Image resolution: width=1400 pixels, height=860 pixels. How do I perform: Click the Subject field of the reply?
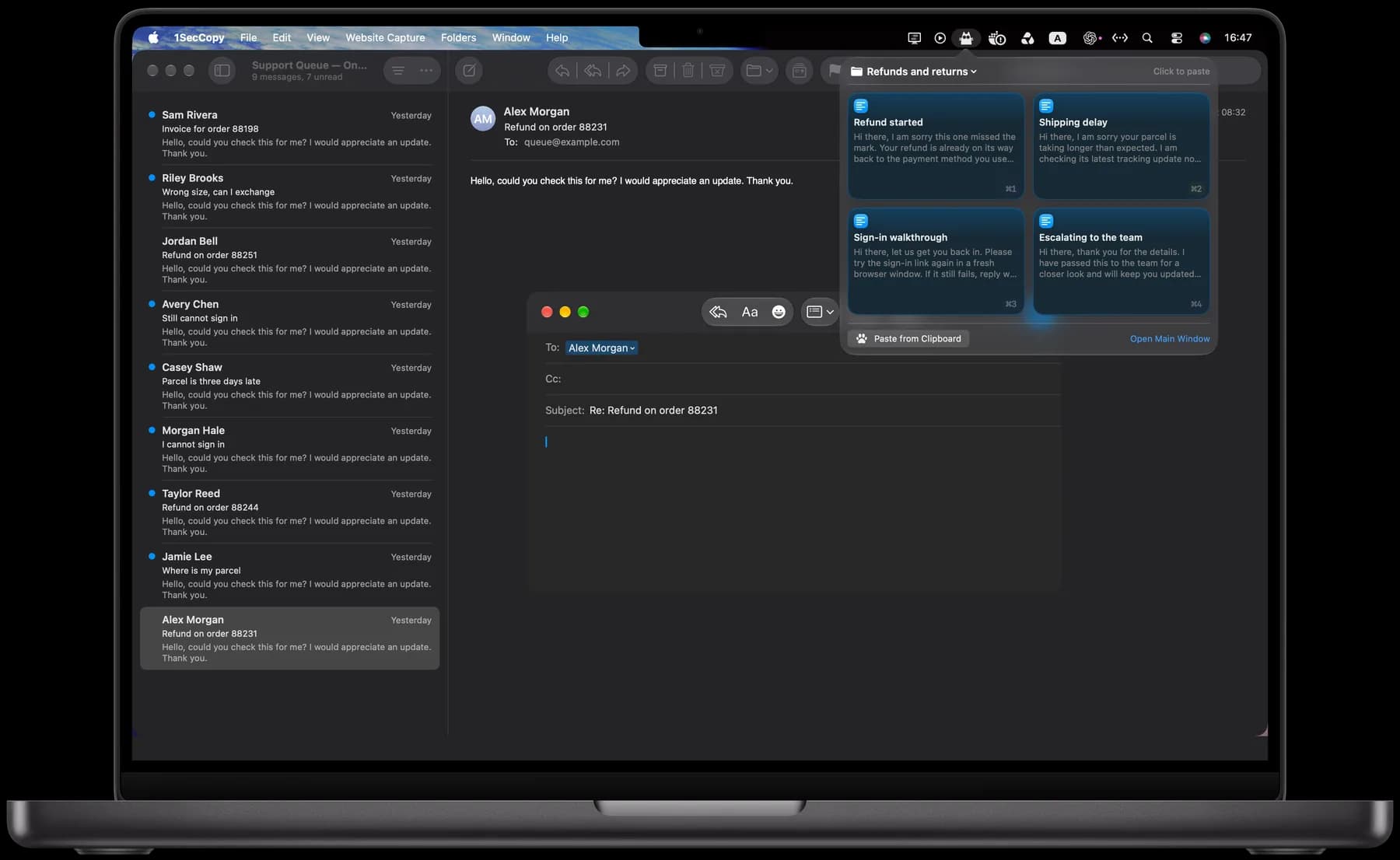pos(803,411)
